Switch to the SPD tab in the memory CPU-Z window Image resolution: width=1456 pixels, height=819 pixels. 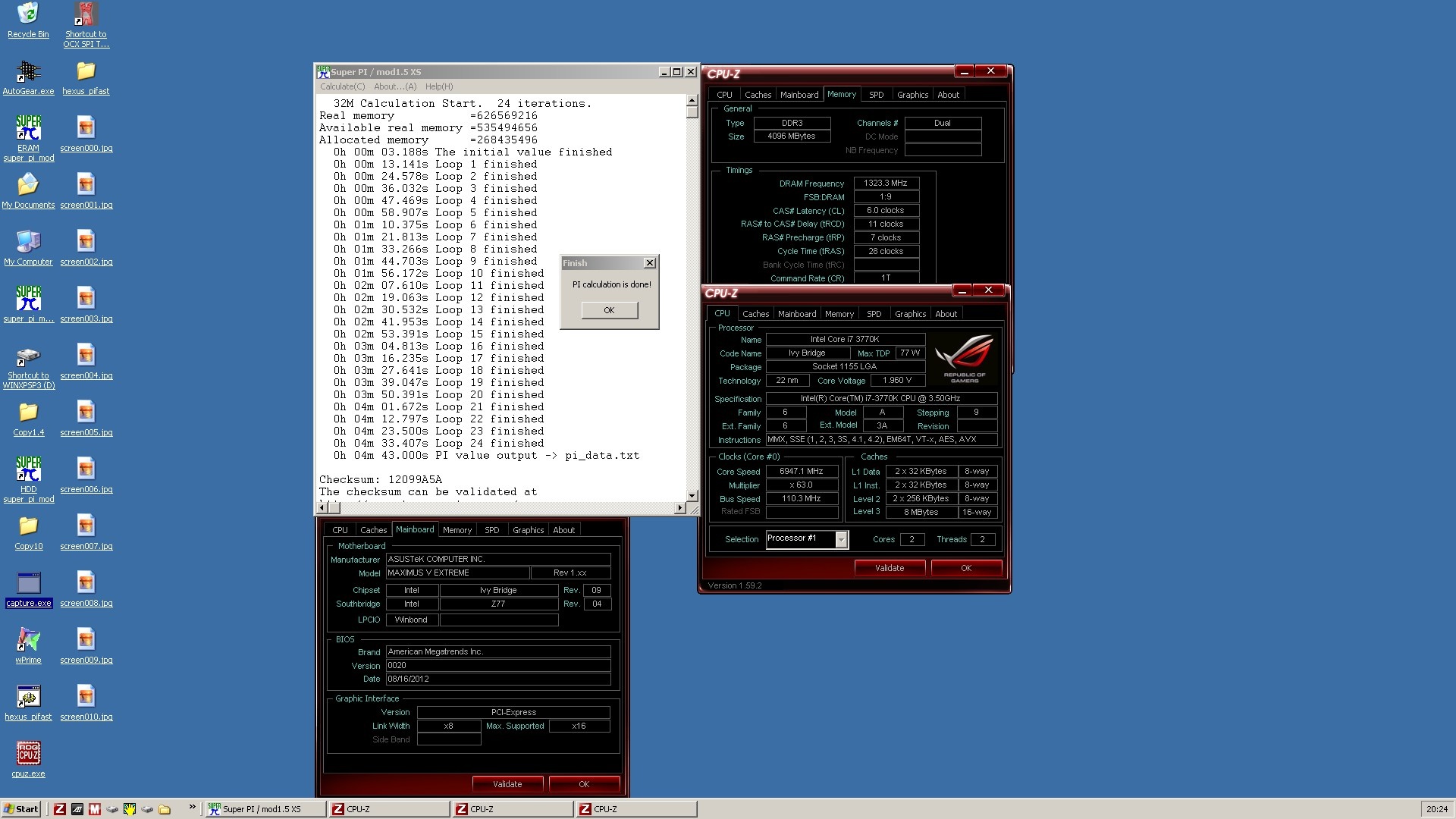click(876, 95)
